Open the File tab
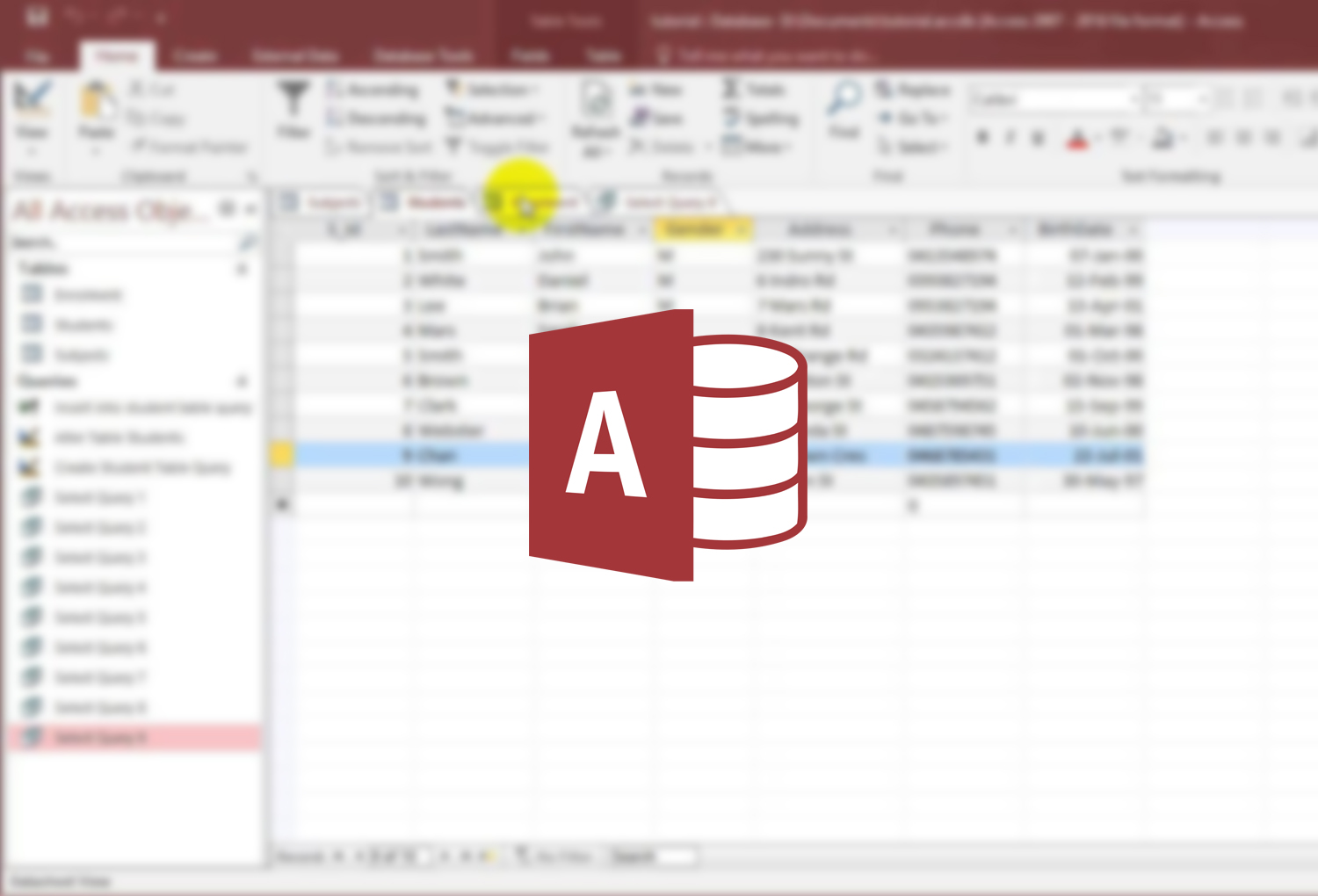 pyautogui.click(x=36, y=55)
